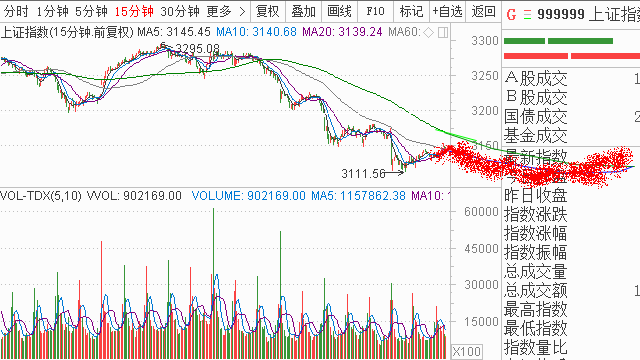Click the 3200 price axis label
Image resolution: width=640 pixels, height=360 pixels.
click(x=485, y=111)
